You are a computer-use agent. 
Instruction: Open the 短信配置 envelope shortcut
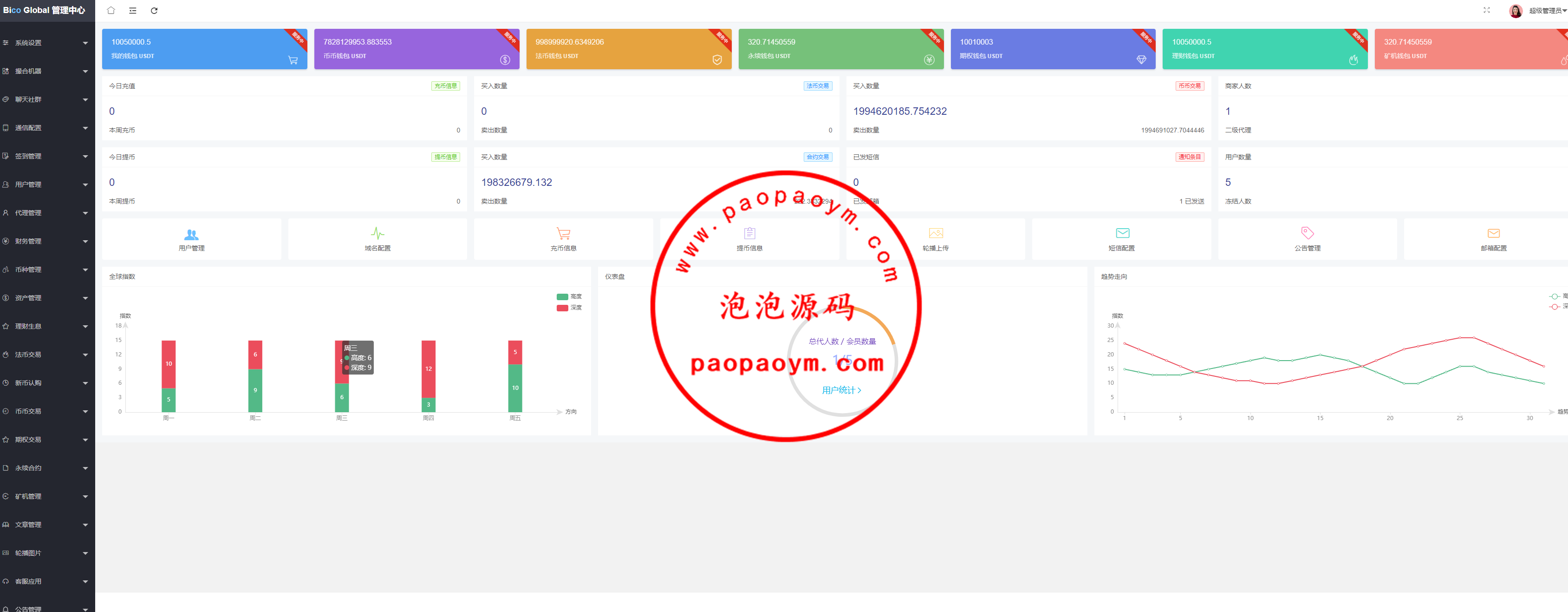pyautogui.click(x=1121, y=239)
